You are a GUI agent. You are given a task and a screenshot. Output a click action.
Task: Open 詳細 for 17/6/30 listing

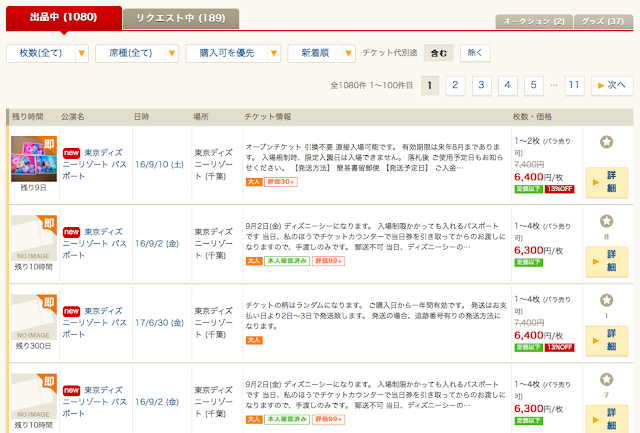607,341
